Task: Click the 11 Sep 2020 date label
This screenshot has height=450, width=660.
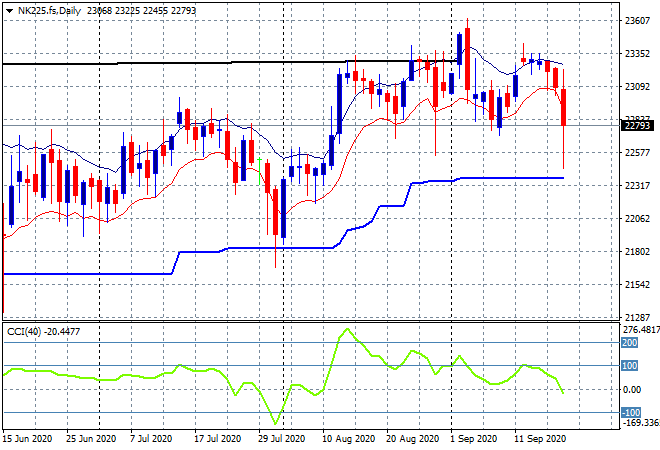Action: 540,439
